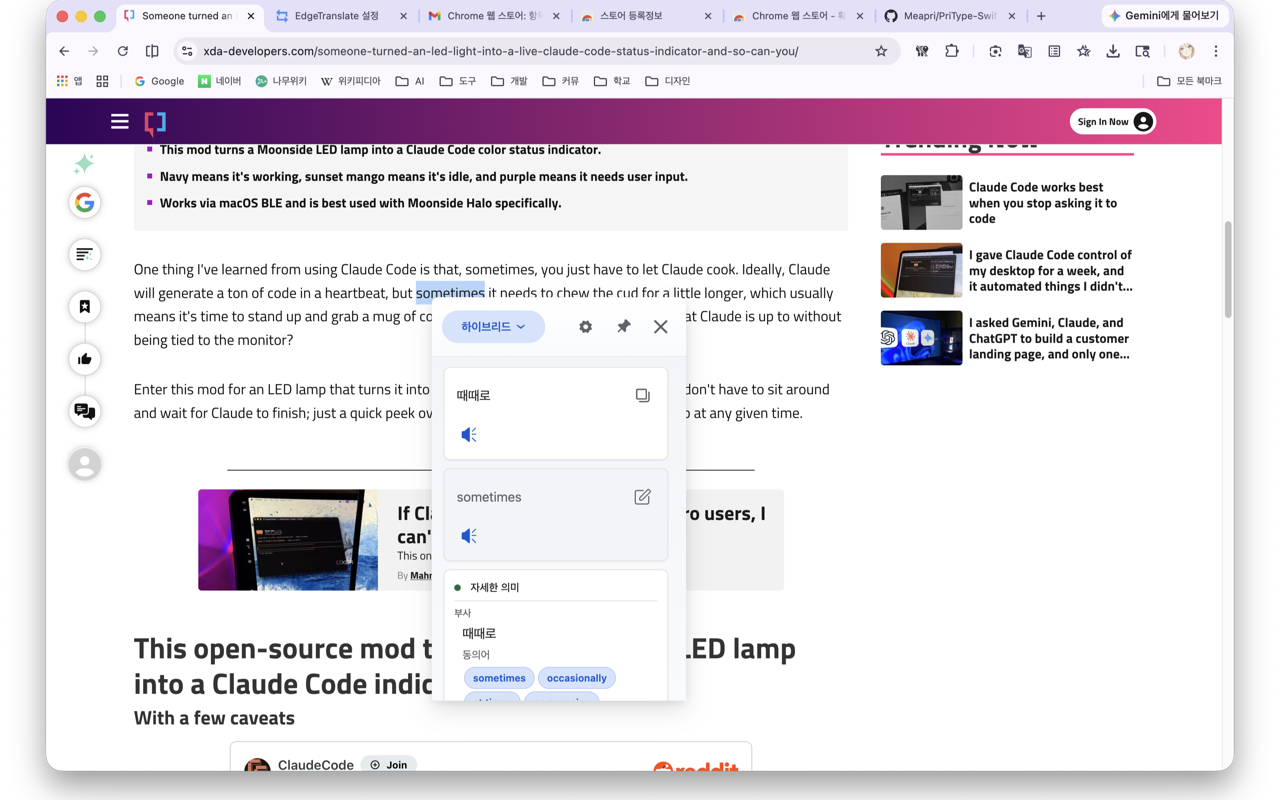Screen dimensions: 1280x800
Task: Open the Google bookmark
Action: tap(159, 81)
